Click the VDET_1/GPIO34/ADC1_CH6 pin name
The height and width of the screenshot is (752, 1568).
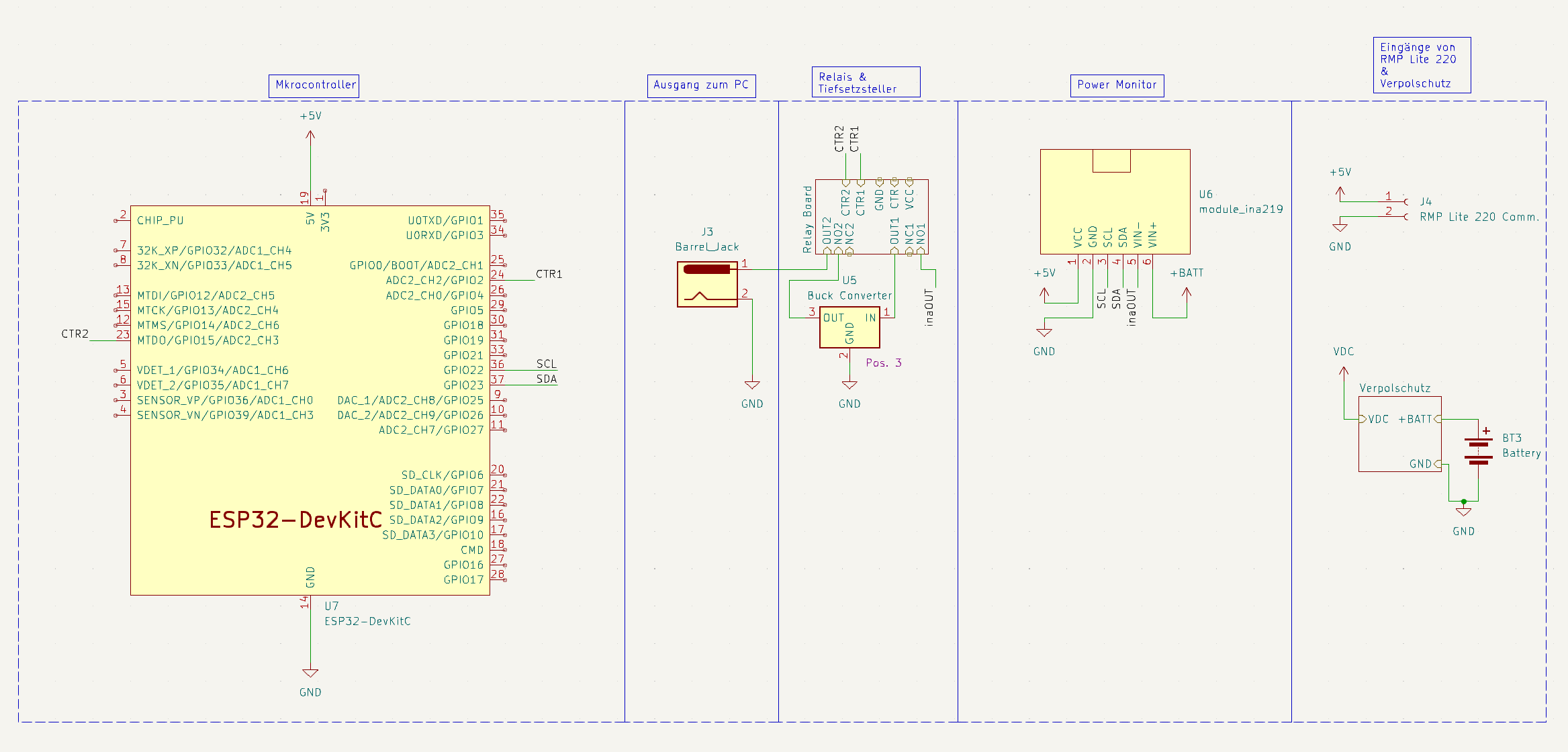click(x=213, y=370)
